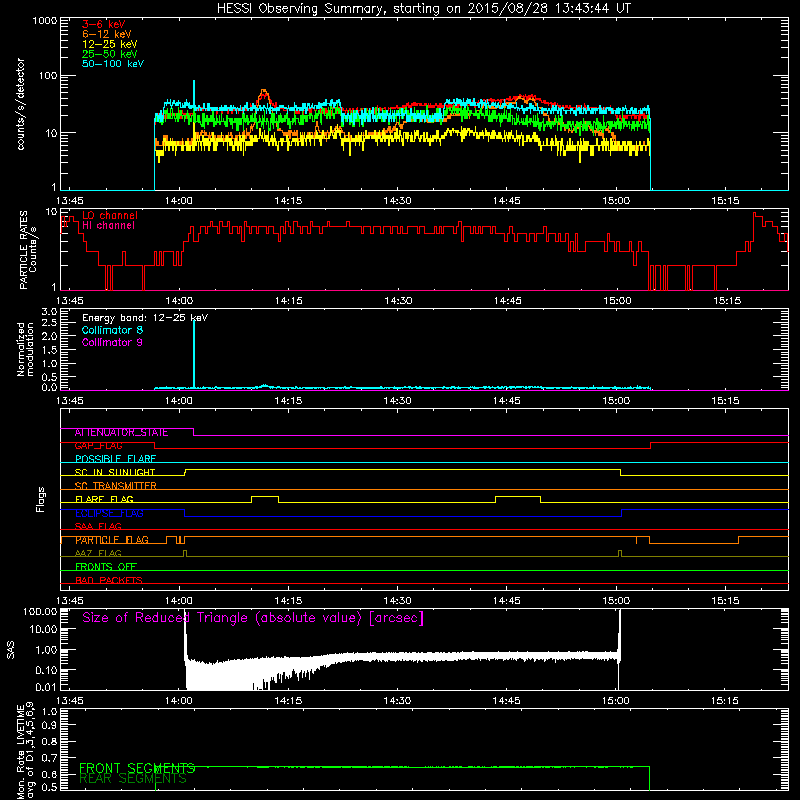
Task: Click the Normalized modulation axis label
Action: click(x=26, y=349)
